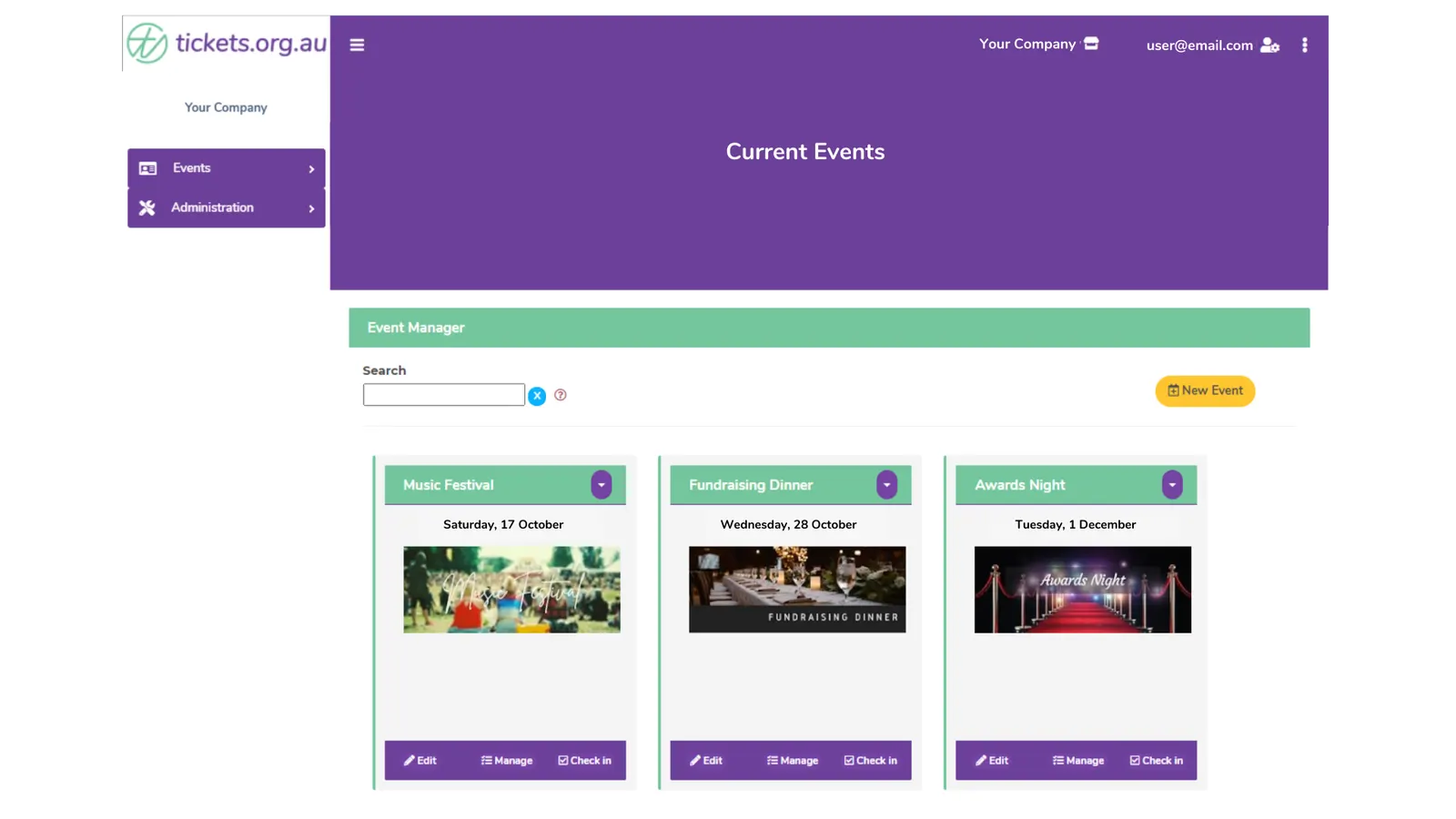
Task: Click the Tuesday, 1 December date text
Action: click(1076, 525)
